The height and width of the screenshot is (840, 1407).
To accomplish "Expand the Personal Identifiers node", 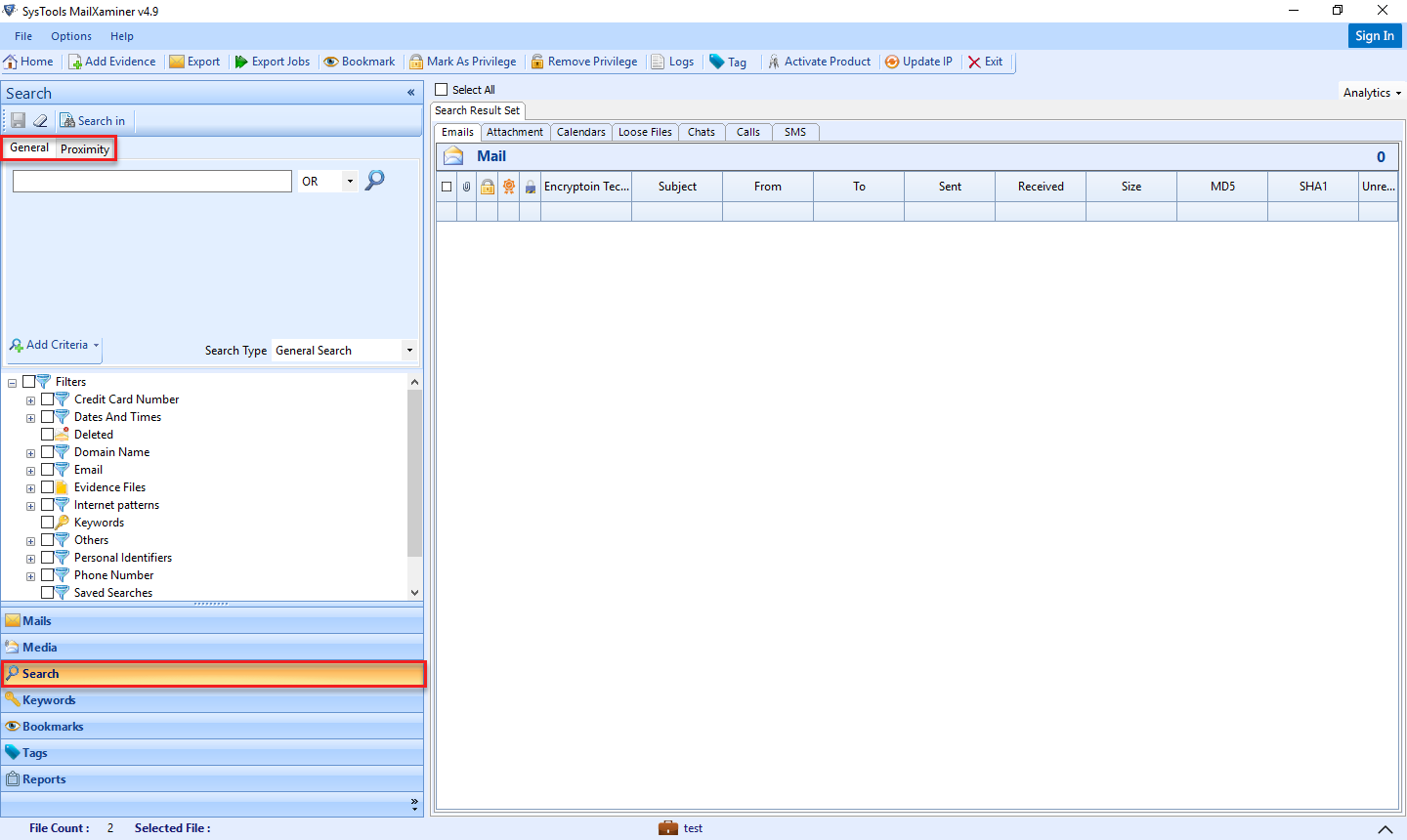I will click(30, 559).
